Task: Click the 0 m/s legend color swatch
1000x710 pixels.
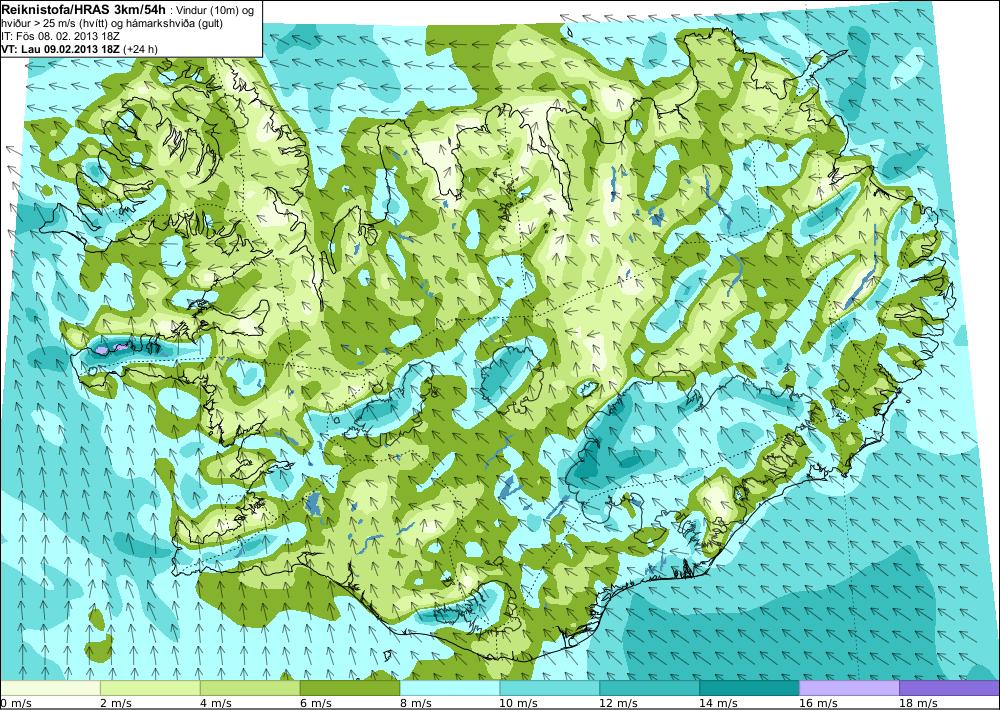Action: tap(50, 688)
